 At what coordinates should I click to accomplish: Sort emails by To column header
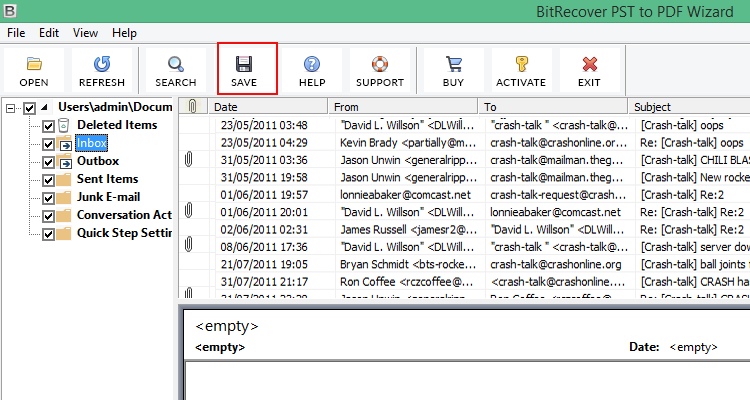(x=552, y=106)
